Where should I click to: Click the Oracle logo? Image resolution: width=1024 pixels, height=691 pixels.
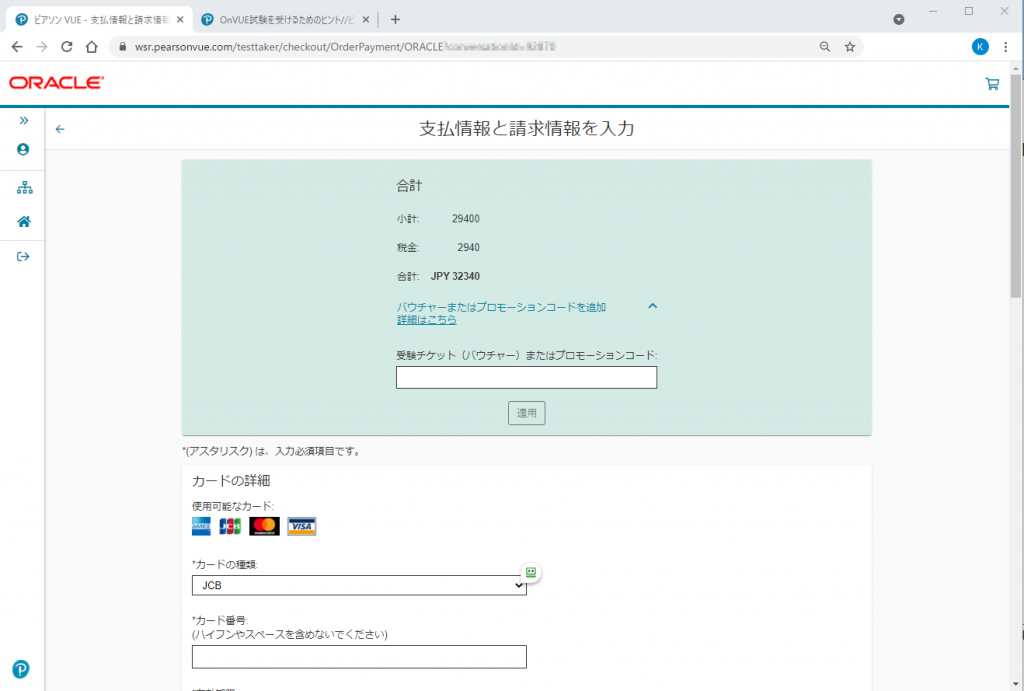tap(56, 83)
